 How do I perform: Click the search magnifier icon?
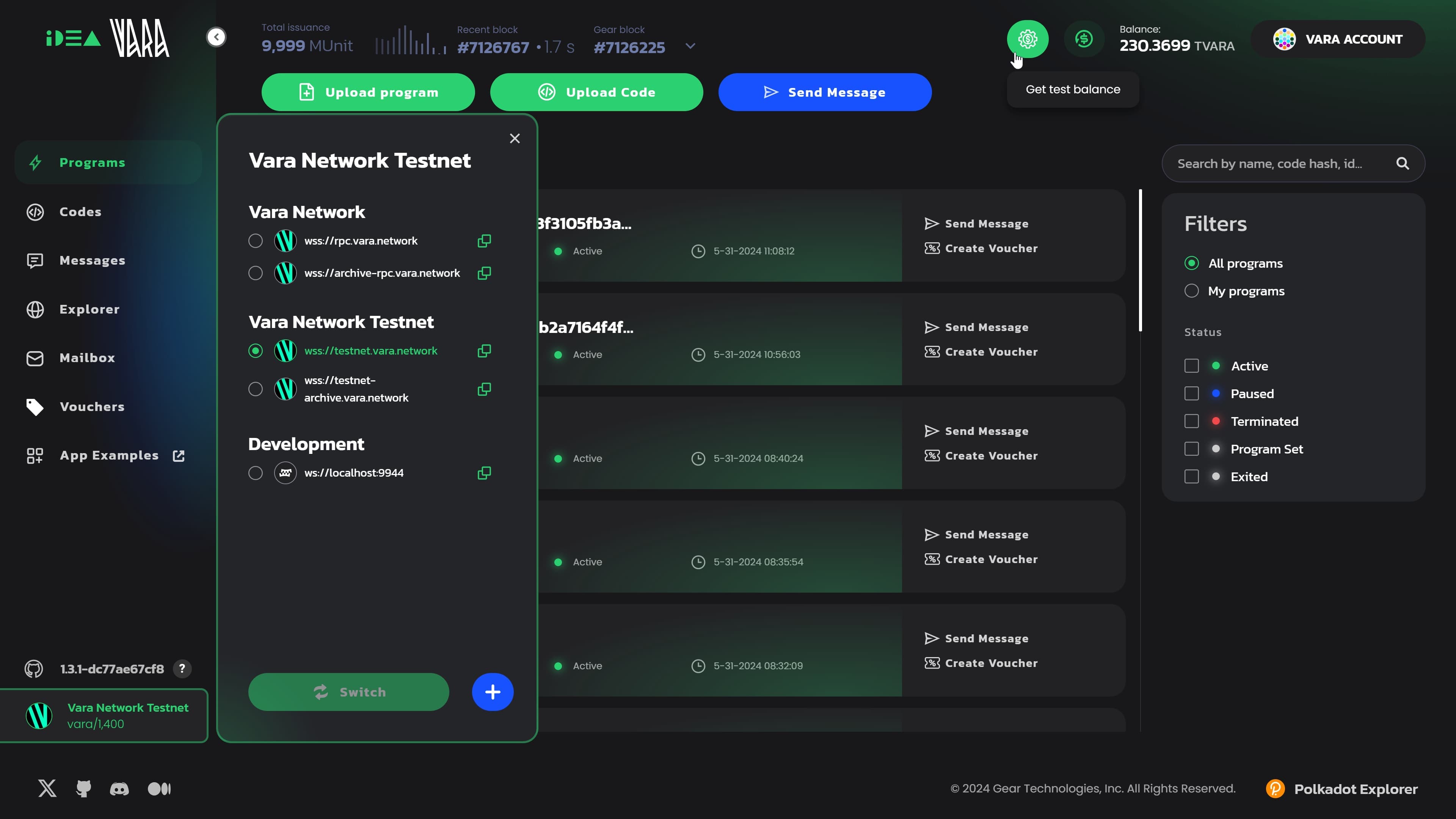[x=1402, y=163]
